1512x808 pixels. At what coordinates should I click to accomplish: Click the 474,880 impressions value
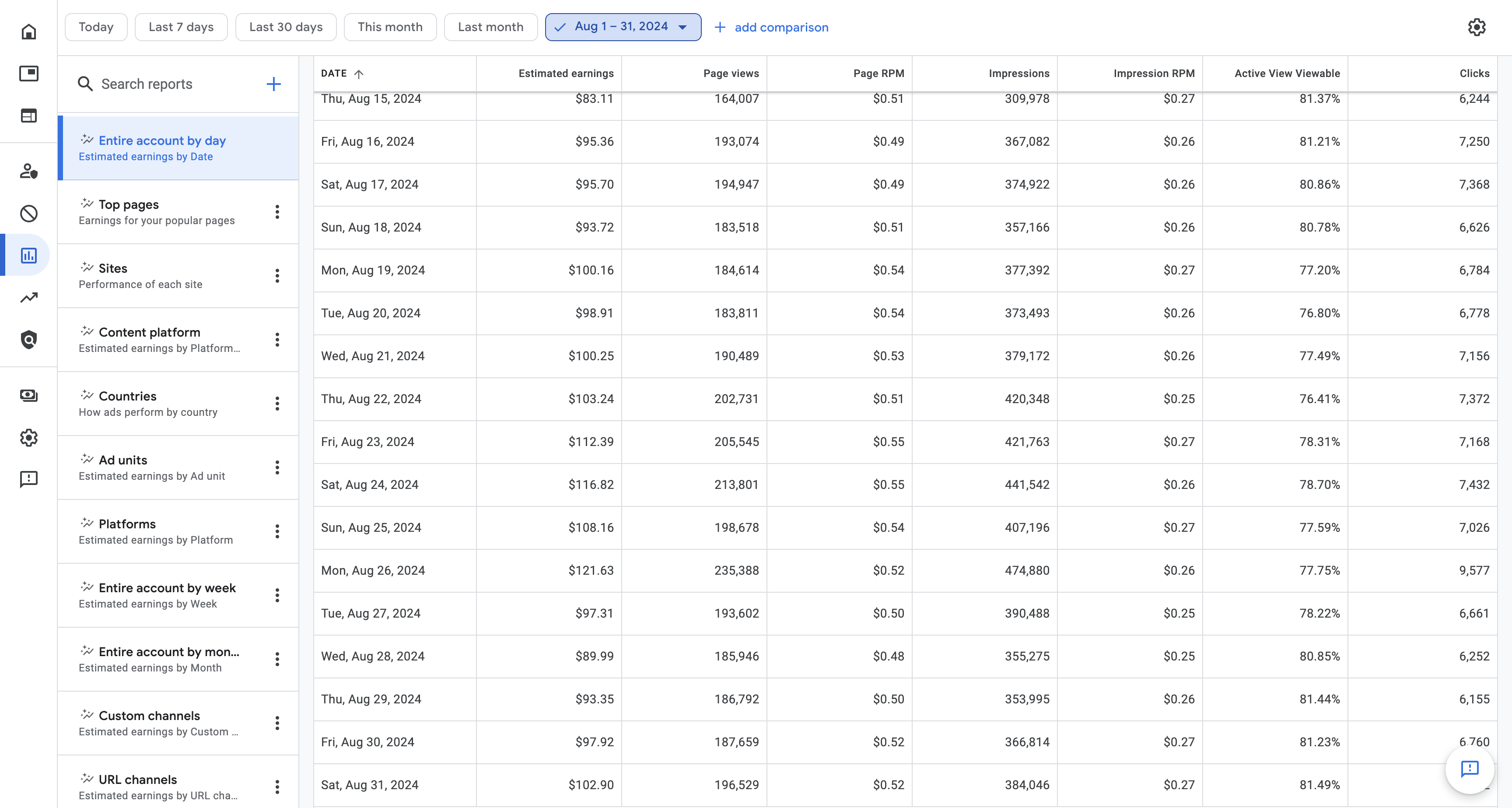coord(1026,570)
